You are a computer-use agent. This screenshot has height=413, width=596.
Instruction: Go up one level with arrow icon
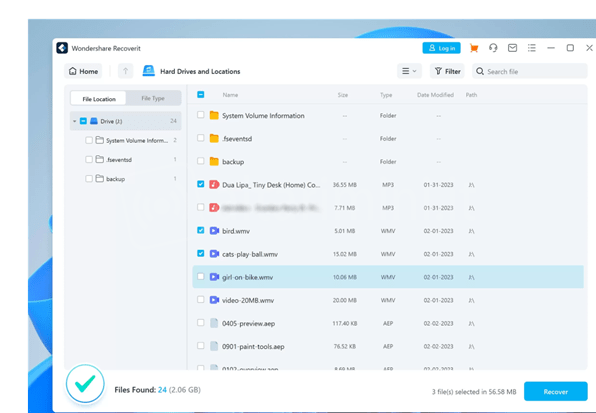125,71
